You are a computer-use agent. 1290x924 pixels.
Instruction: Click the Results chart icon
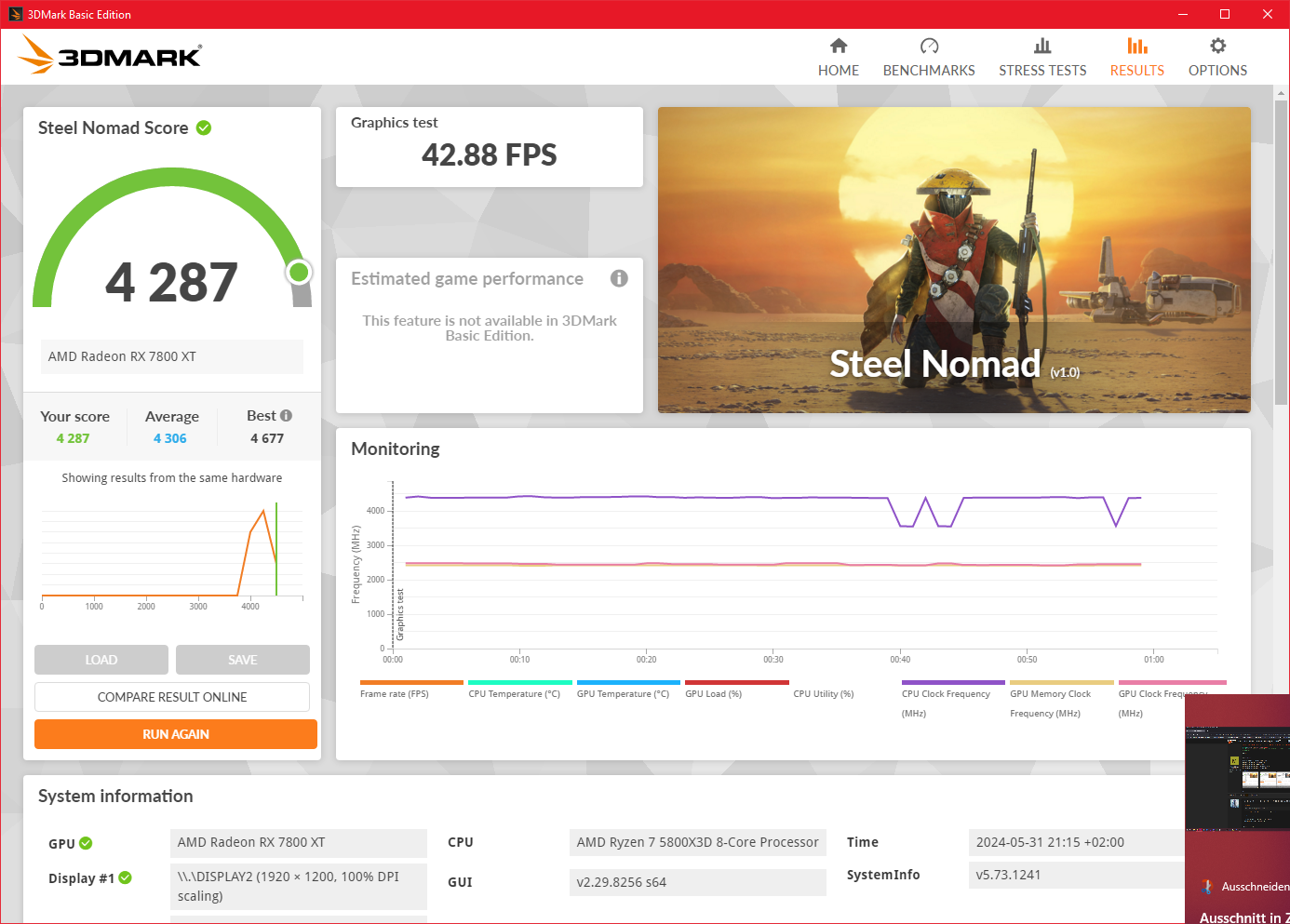[x=1137, y=46]
